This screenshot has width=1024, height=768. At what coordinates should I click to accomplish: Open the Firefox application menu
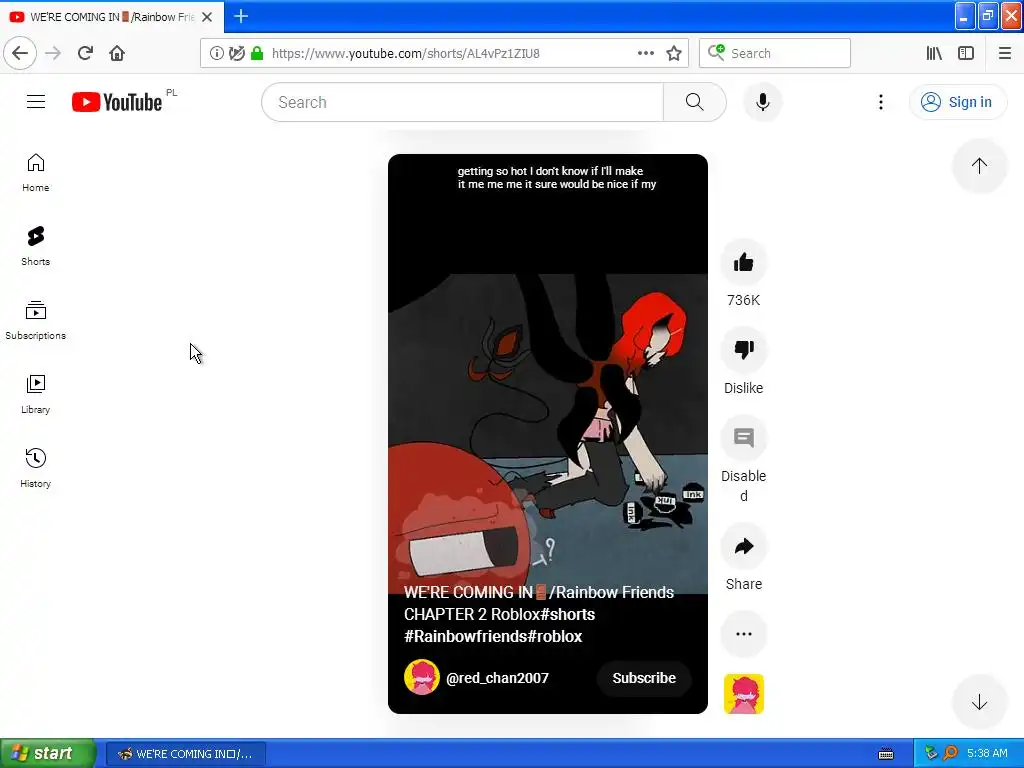tap(1005, 54)
